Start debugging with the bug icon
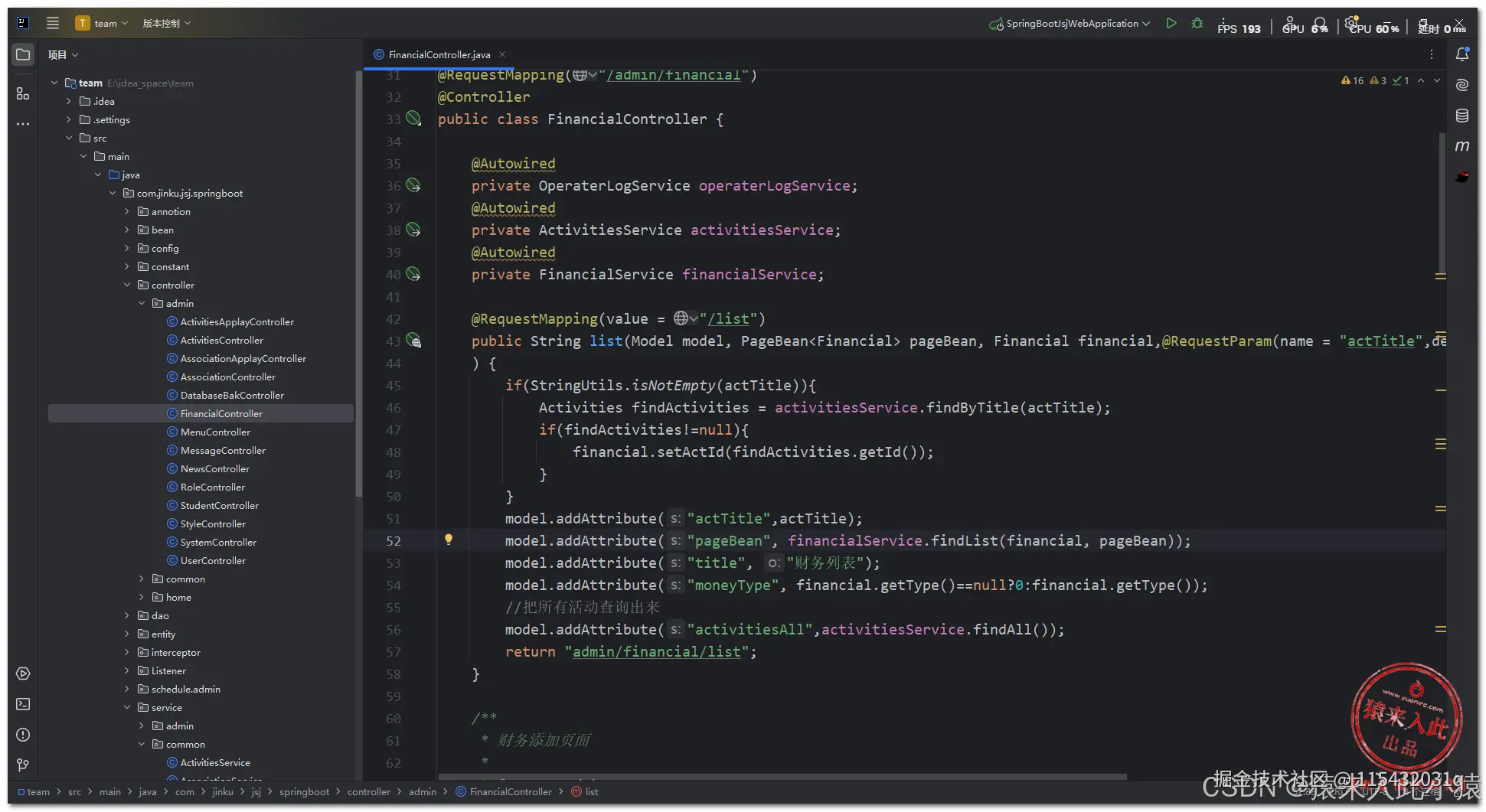1486x812 pixels. [x=1197, y=23]
